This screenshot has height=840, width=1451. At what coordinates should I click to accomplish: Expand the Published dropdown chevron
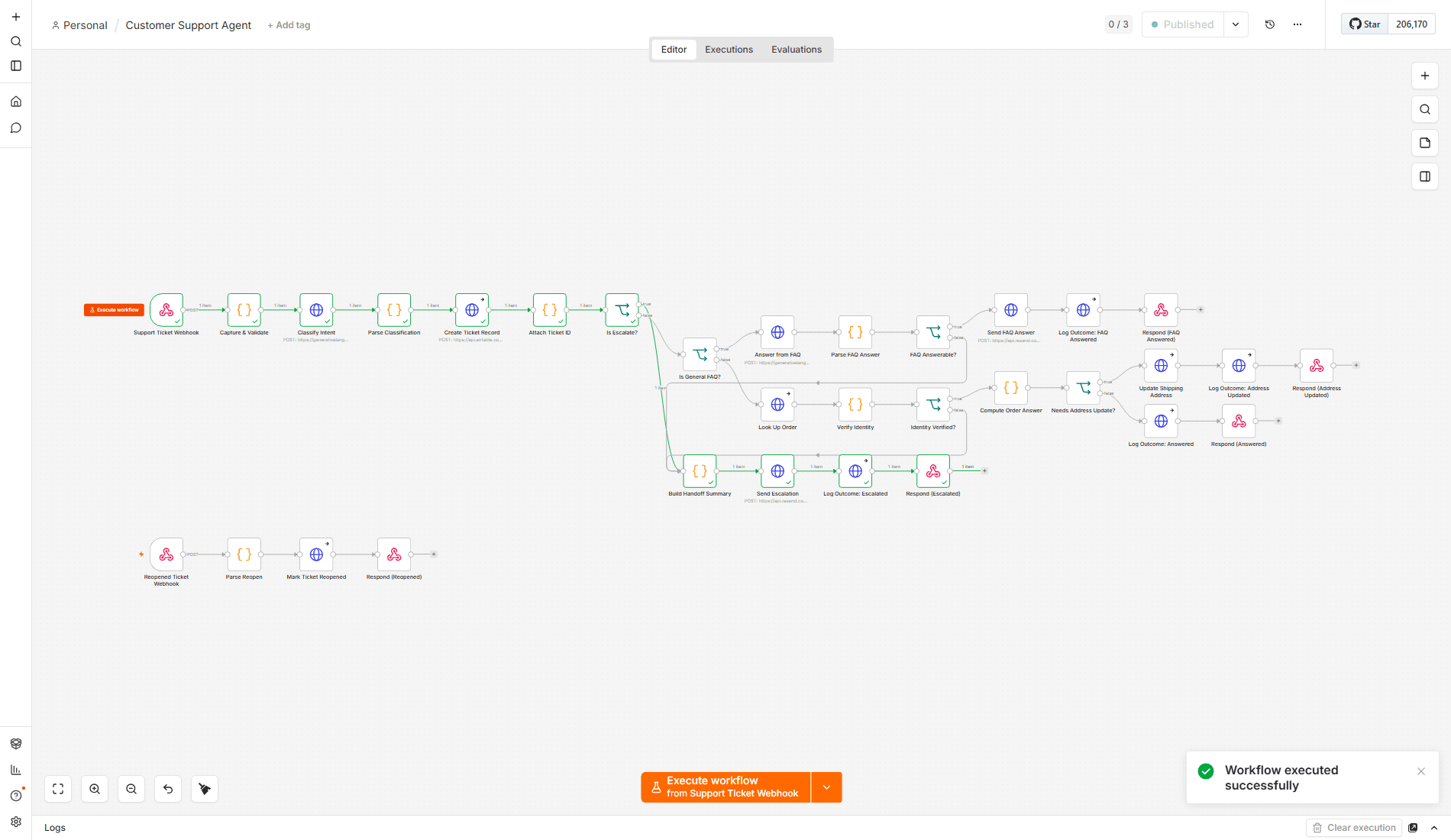(1236, 24)
